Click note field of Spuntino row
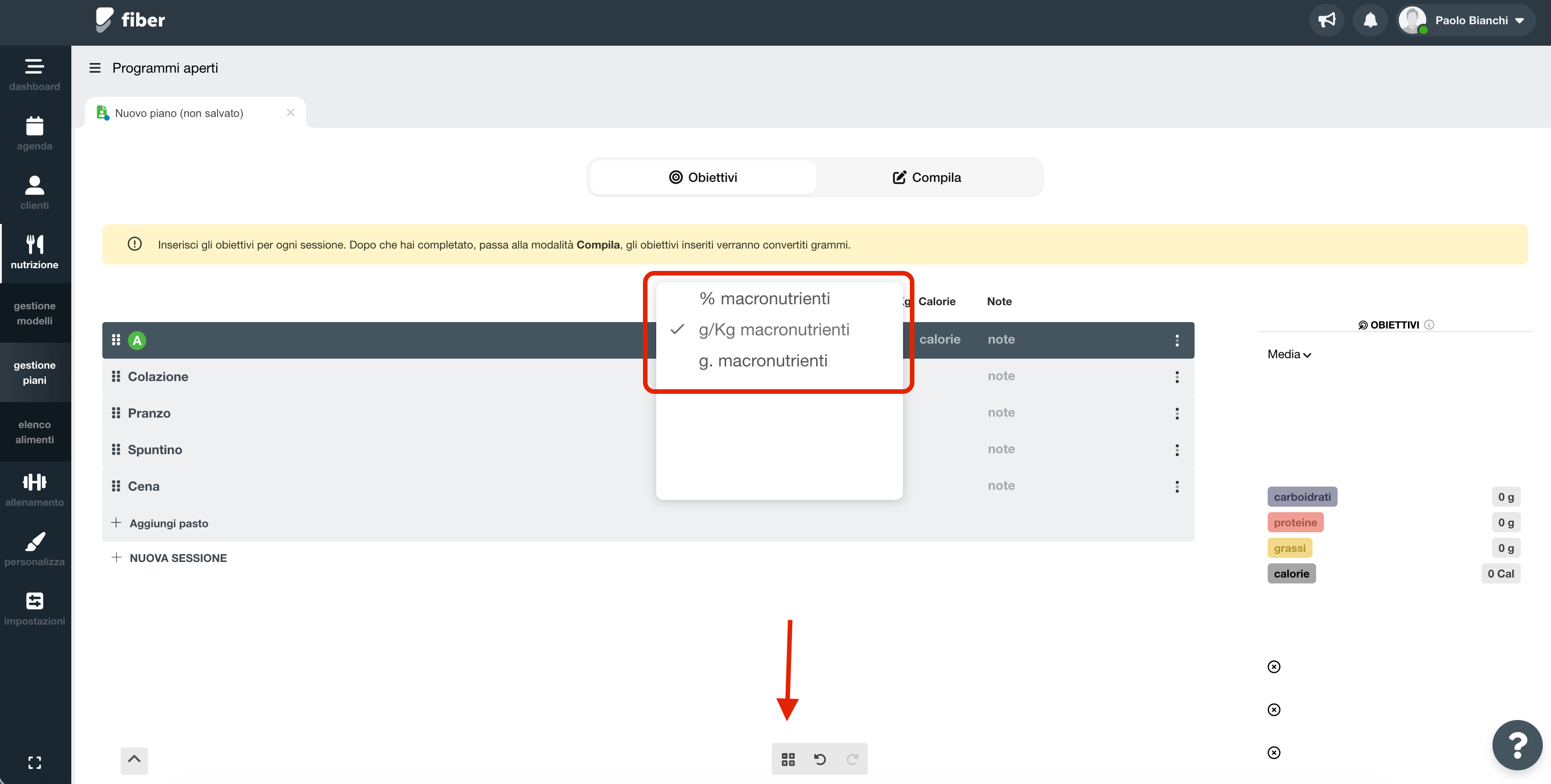 click(x=1001, y=449)
